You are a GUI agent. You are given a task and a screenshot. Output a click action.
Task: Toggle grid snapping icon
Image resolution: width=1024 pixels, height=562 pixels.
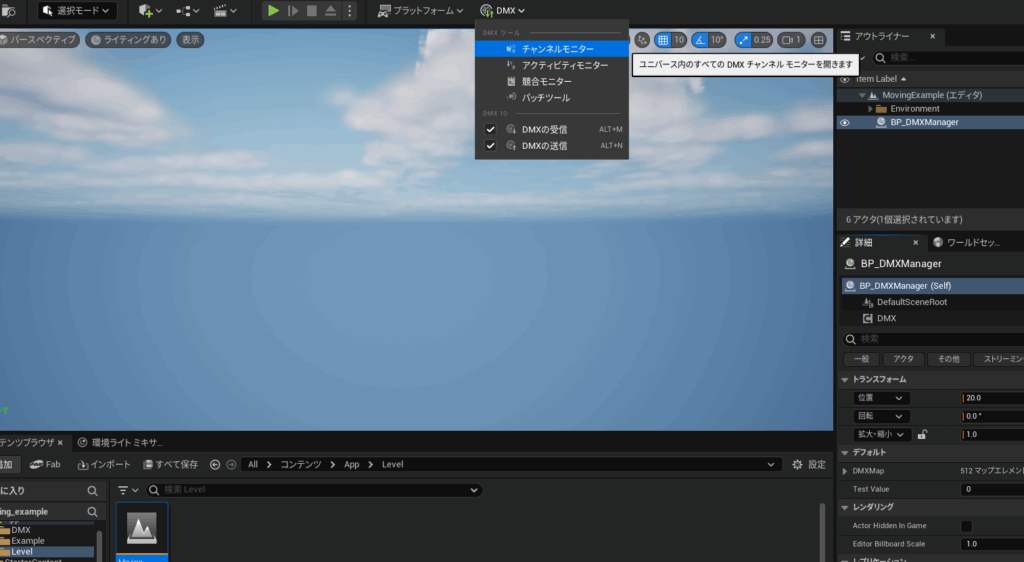tap(663, 40)
